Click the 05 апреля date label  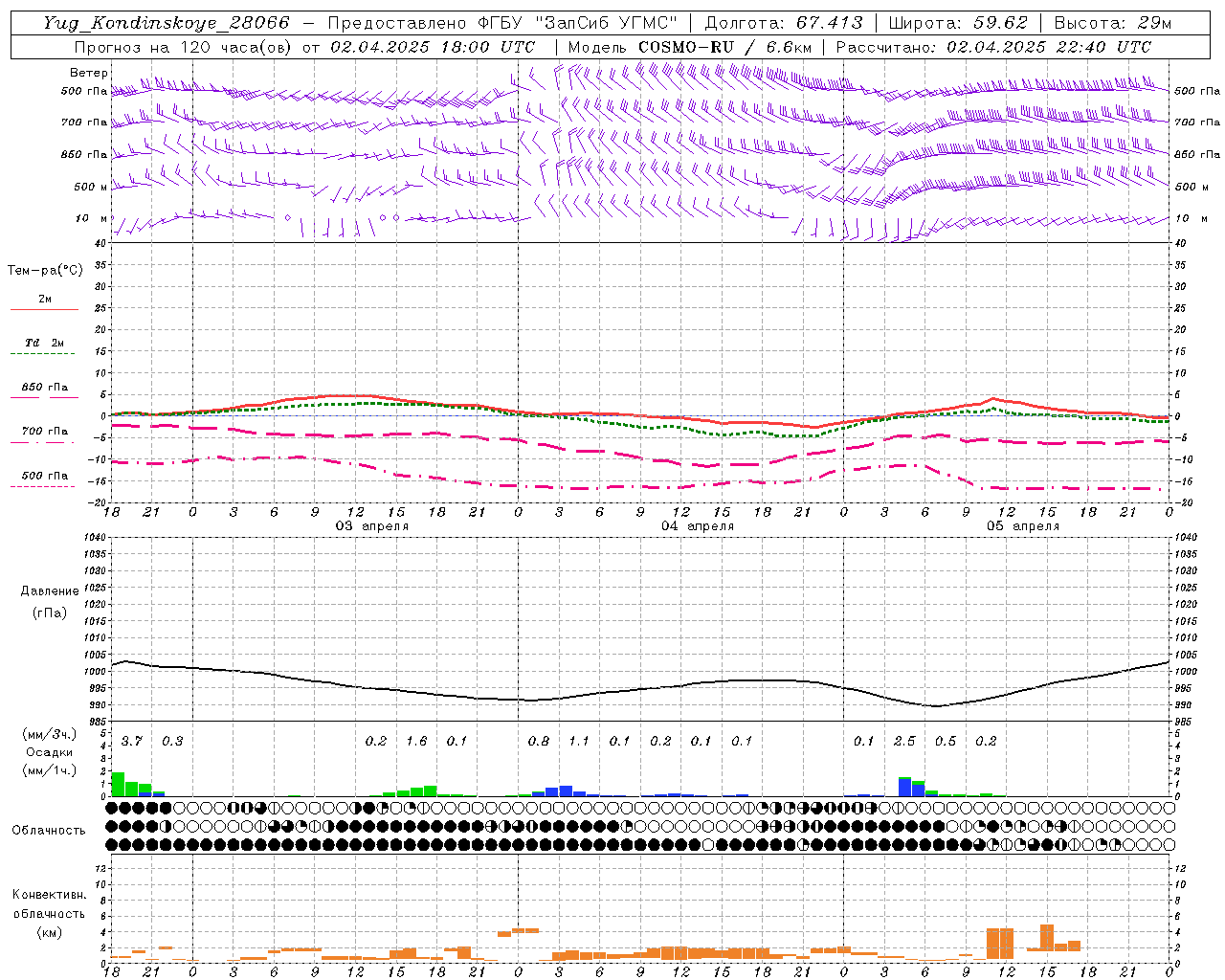[1023, 526]
